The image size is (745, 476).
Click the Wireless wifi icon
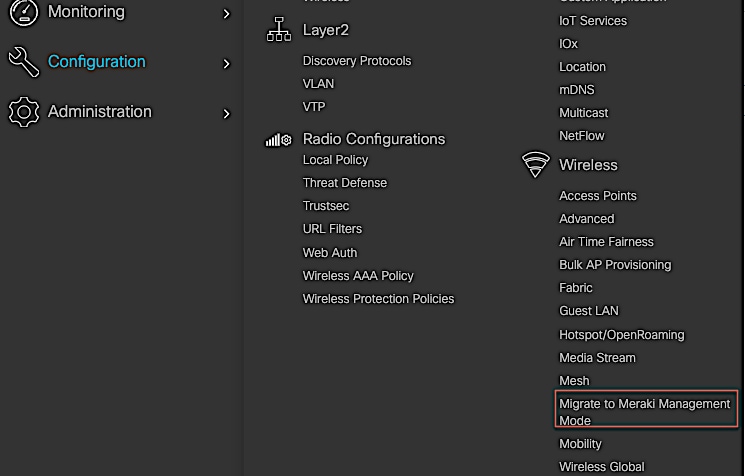(x=535, y=164)
